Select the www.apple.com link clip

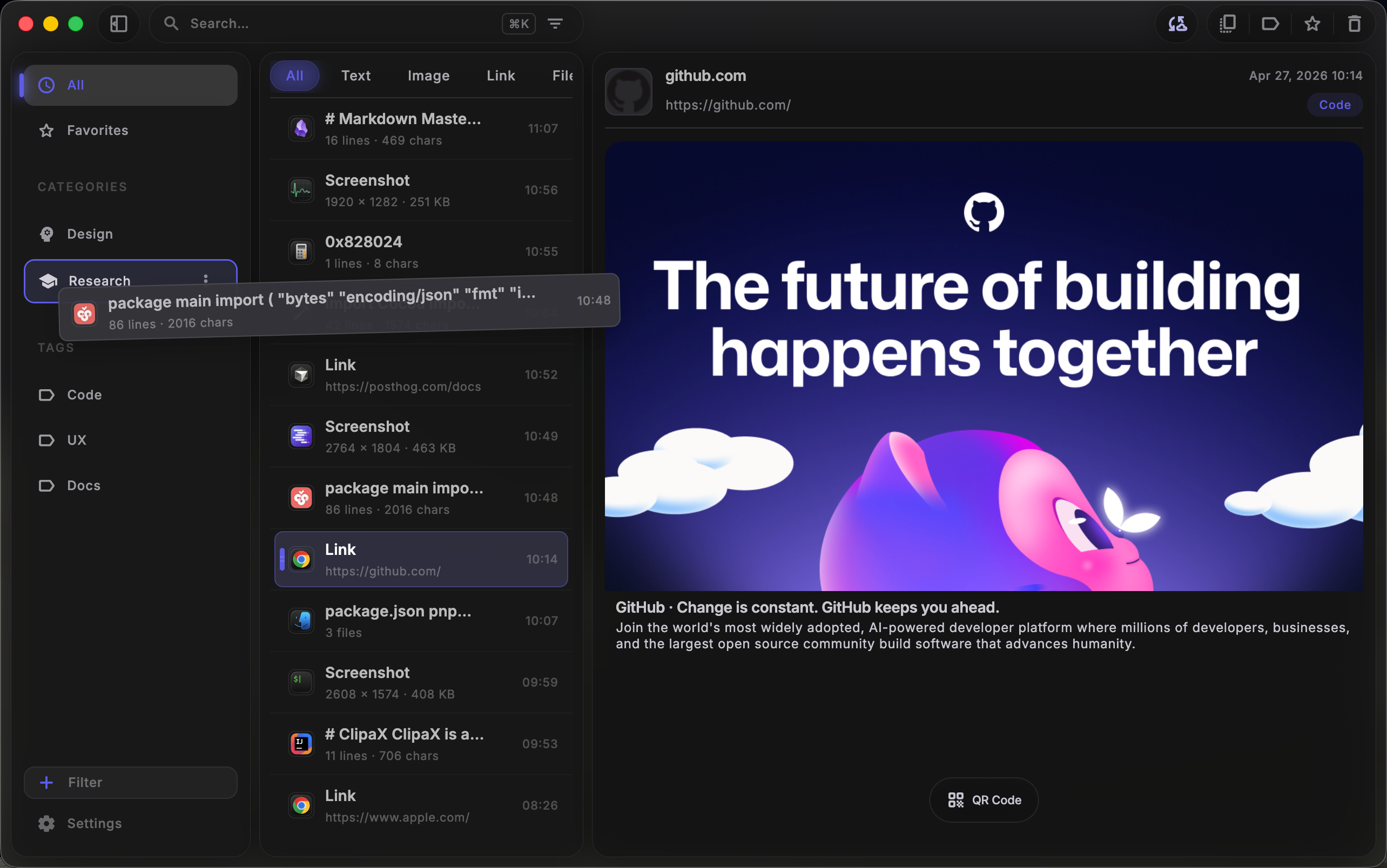(422, 805)
